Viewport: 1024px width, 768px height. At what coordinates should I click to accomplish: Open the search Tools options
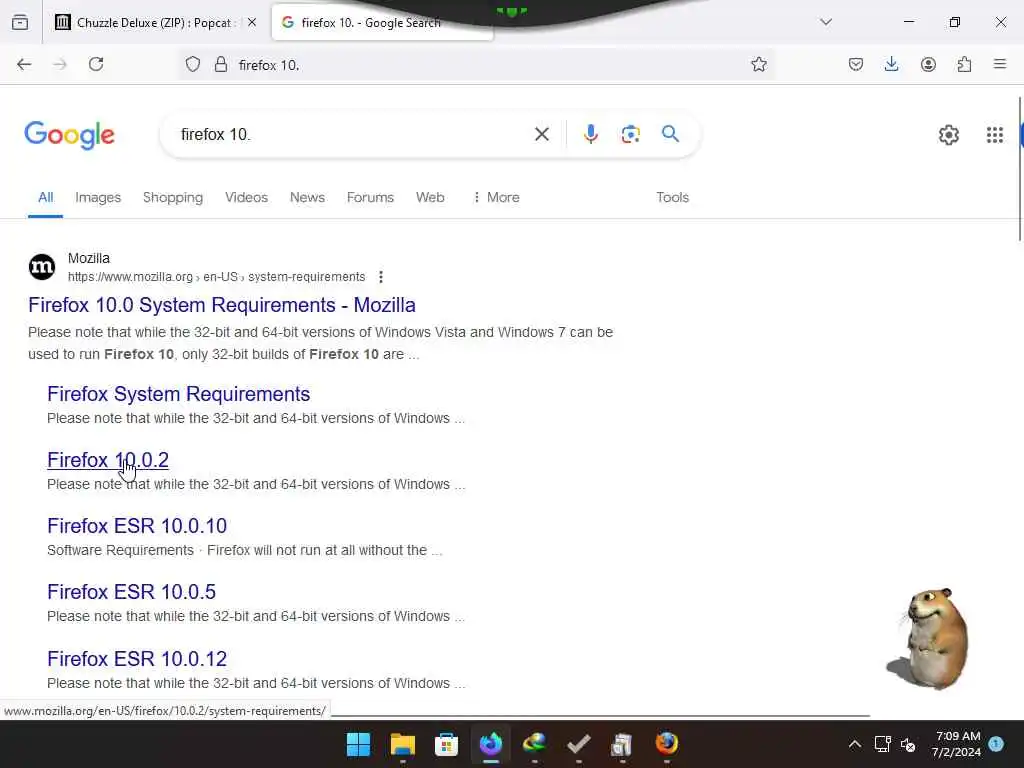[x=672, y=197]
